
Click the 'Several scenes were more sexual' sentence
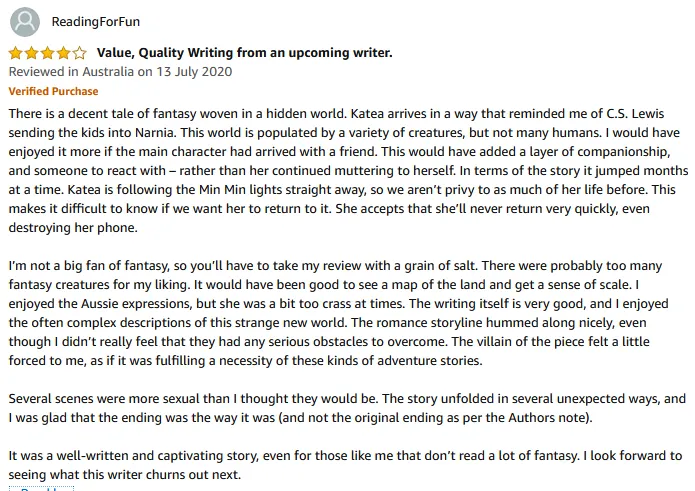[193, 399]
